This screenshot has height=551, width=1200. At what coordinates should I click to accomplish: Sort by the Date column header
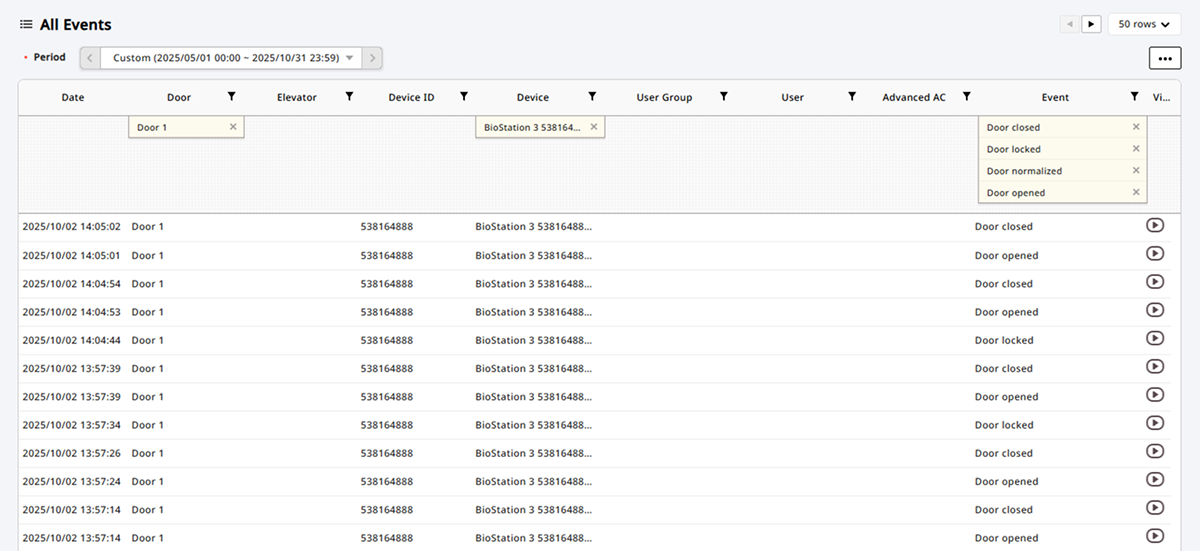tap(73, 98)
